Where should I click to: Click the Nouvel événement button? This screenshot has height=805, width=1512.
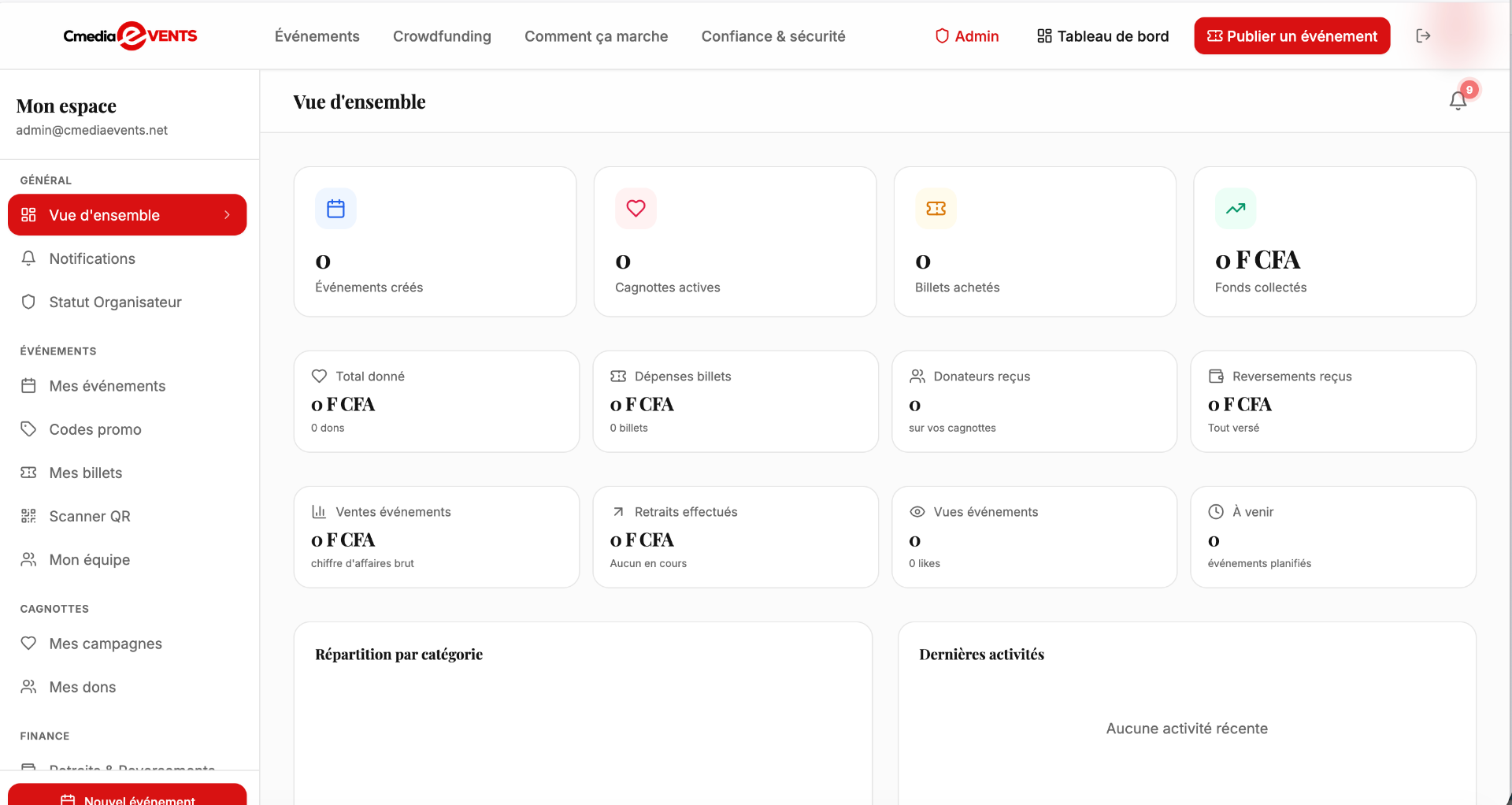(x=128, y=794)
